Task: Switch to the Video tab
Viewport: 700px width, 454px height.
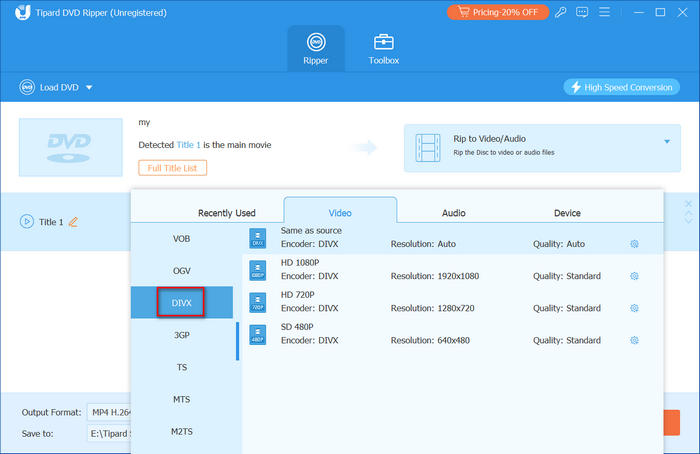Action: (340, 210)
